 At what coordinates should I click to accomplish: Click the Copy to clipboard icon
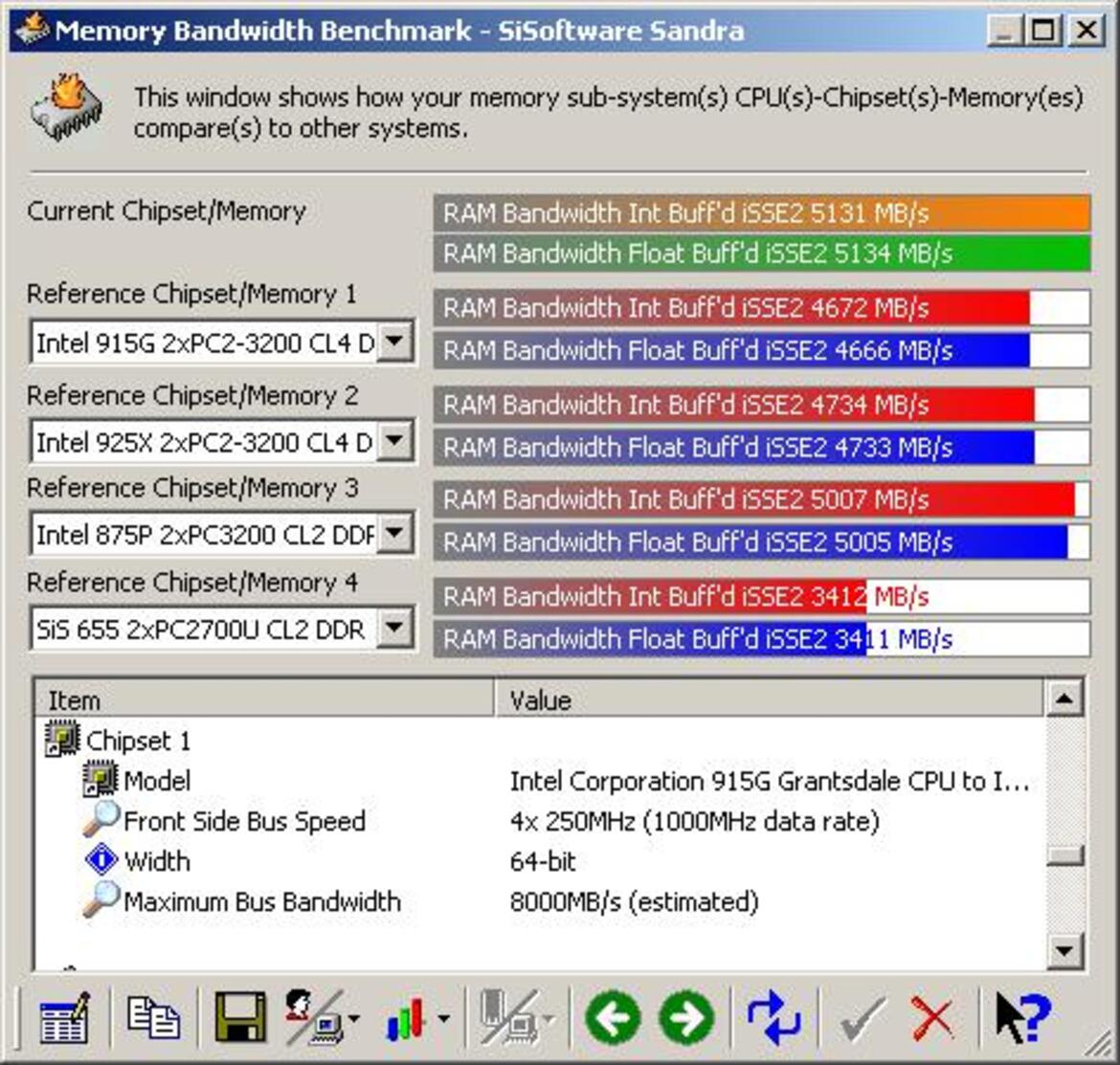(x=153, y=1017)
